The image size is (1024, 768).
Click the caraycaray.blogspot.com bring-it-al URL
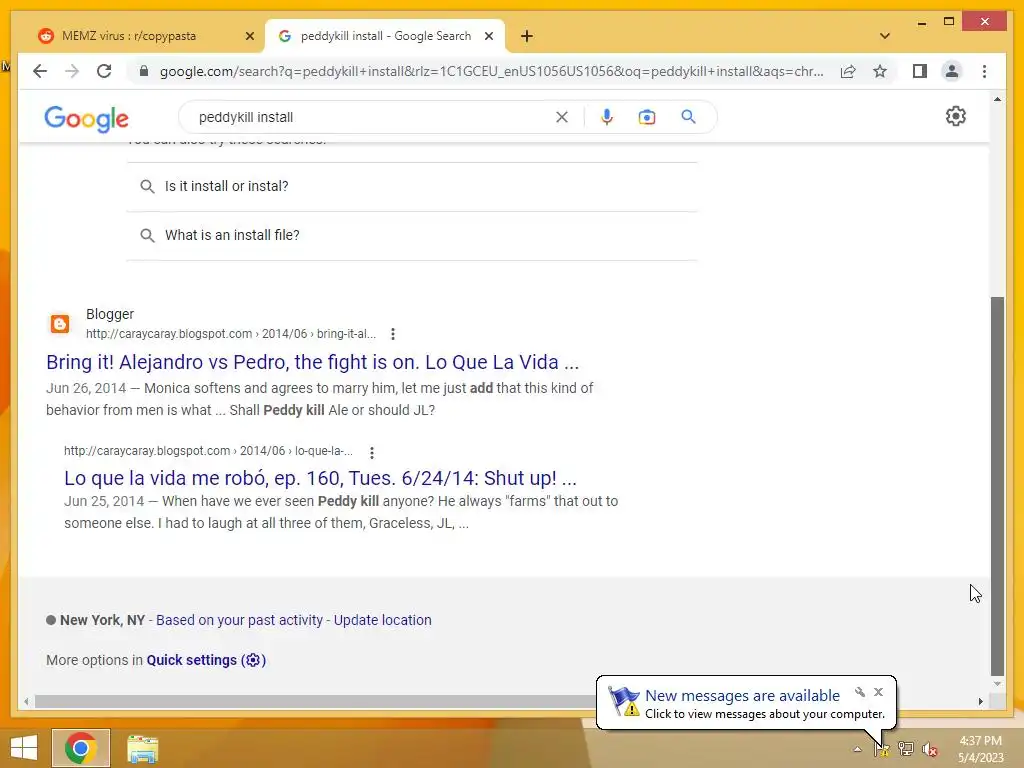pyautogui.click(x=231, y=334)
